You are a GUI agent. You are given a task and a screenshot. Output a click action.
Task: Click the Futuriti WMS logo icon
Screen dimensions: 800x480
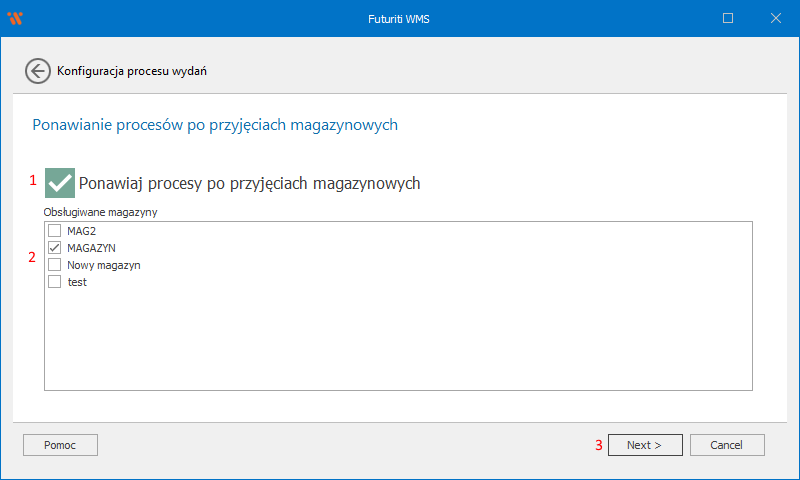pyautogui.click(x=15, y=18)
